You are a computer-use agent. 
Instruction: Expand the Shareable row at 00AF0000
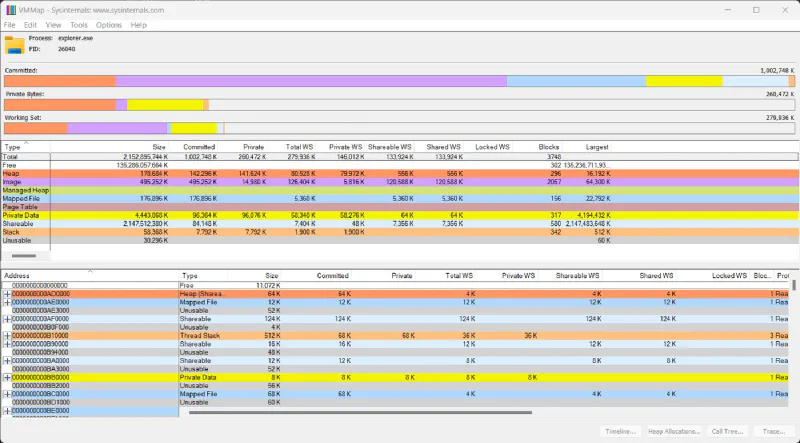(7, 319)
